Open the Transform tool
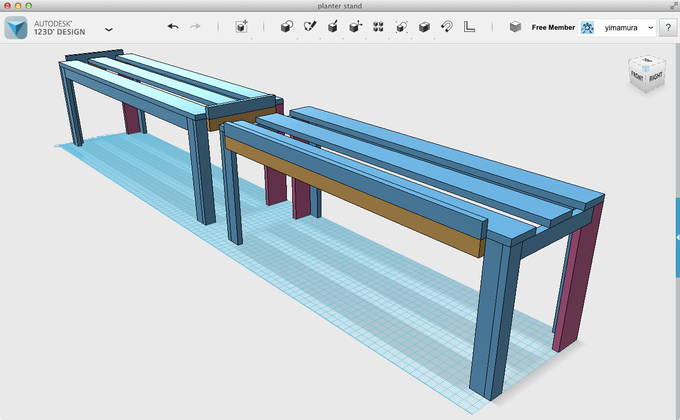This screenshot has height=420, width=680. click(x=242, y=27)
